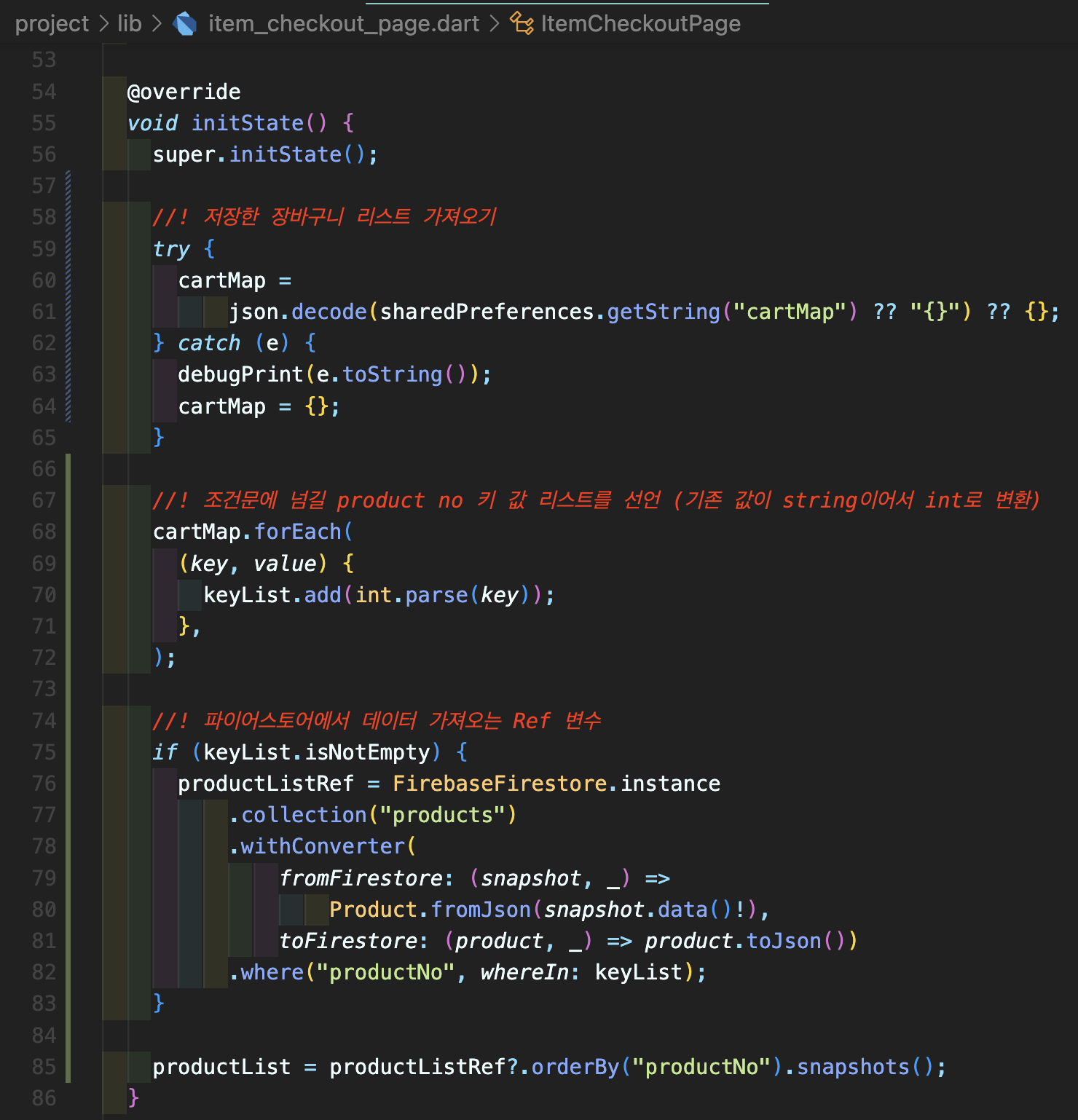Click 'productListRef' on line 76
This screenshot has height=1120, width=1078.
pyautogui.click(x=267, y=784)
